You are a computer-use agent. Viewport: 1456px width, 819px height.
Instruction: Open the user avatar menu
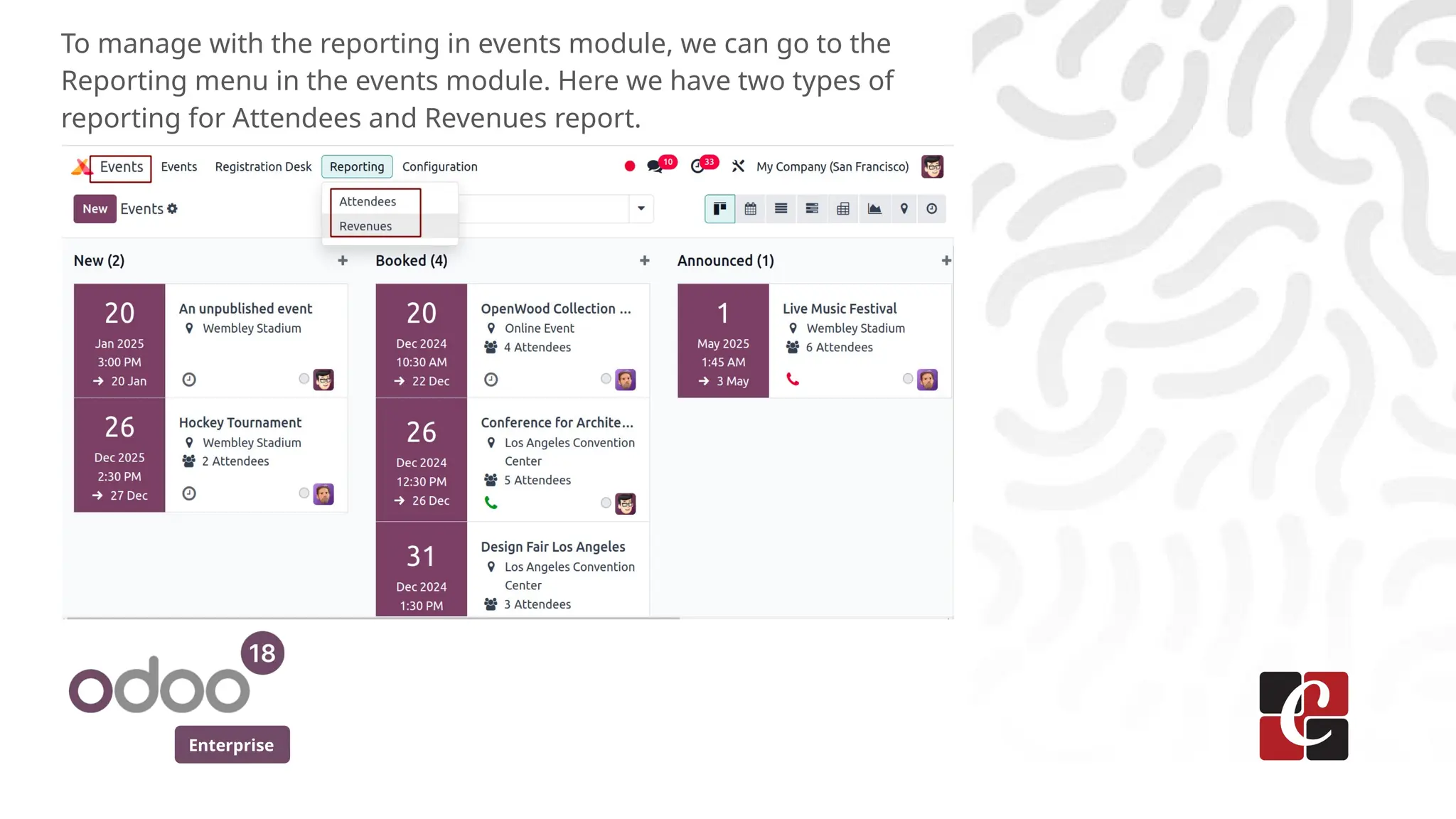pyautogui.click(x=932, y=166)
